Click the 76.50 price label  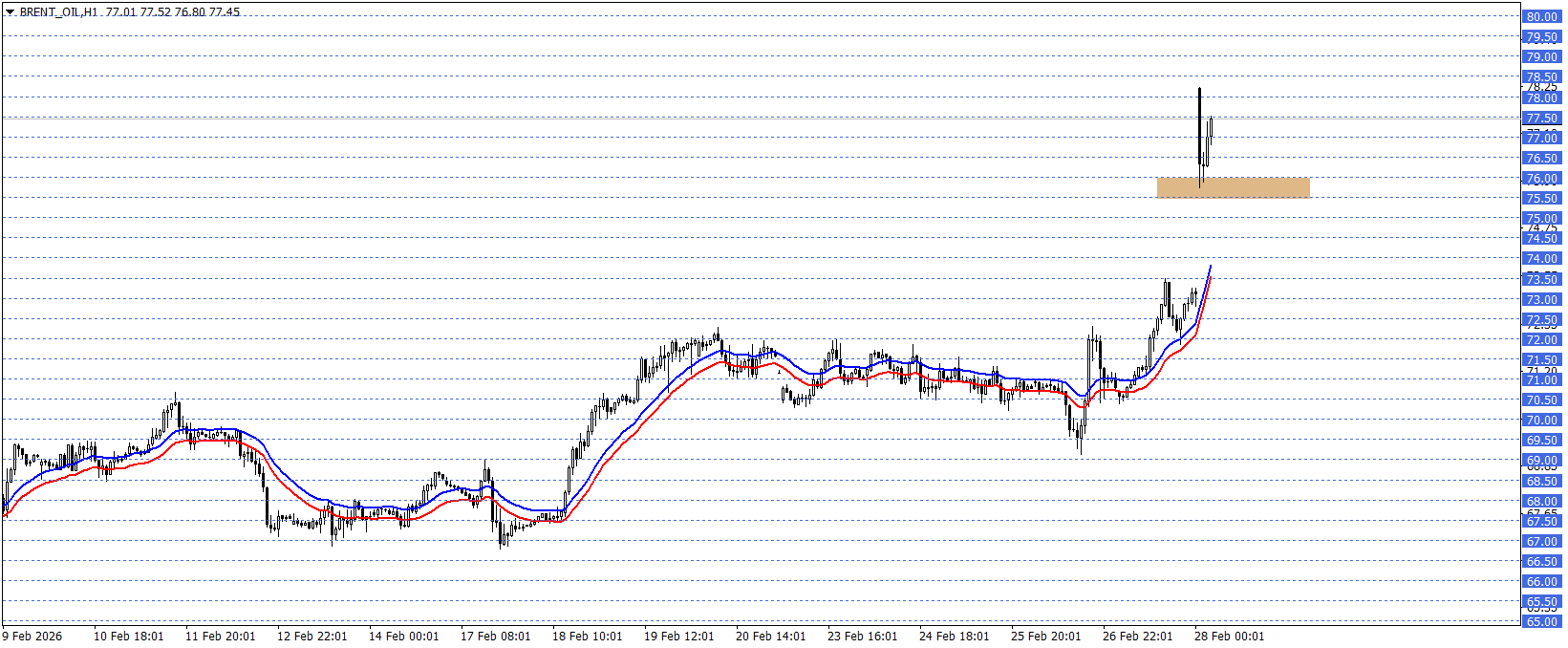[1541, 159]
